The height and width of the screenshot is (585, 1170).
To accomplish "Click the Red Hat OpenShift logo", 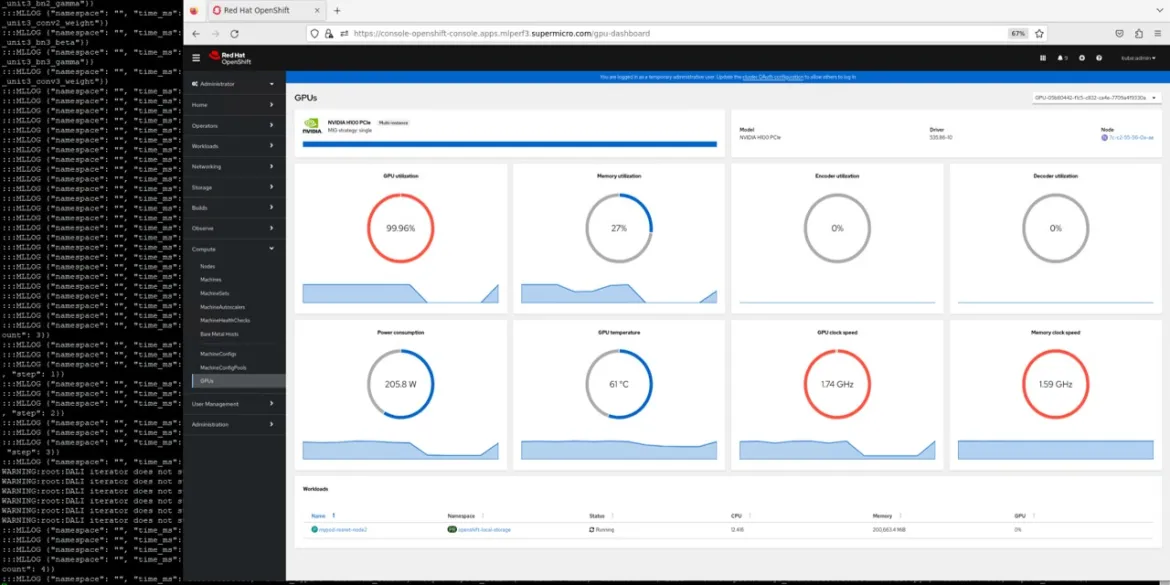I will click(x=231, y=57).
